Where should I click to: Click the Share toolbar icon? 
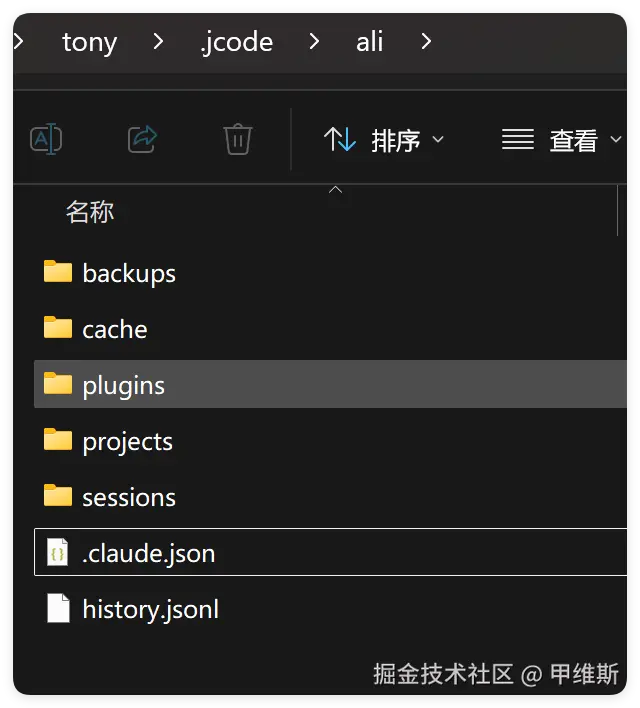coord(143,139)
